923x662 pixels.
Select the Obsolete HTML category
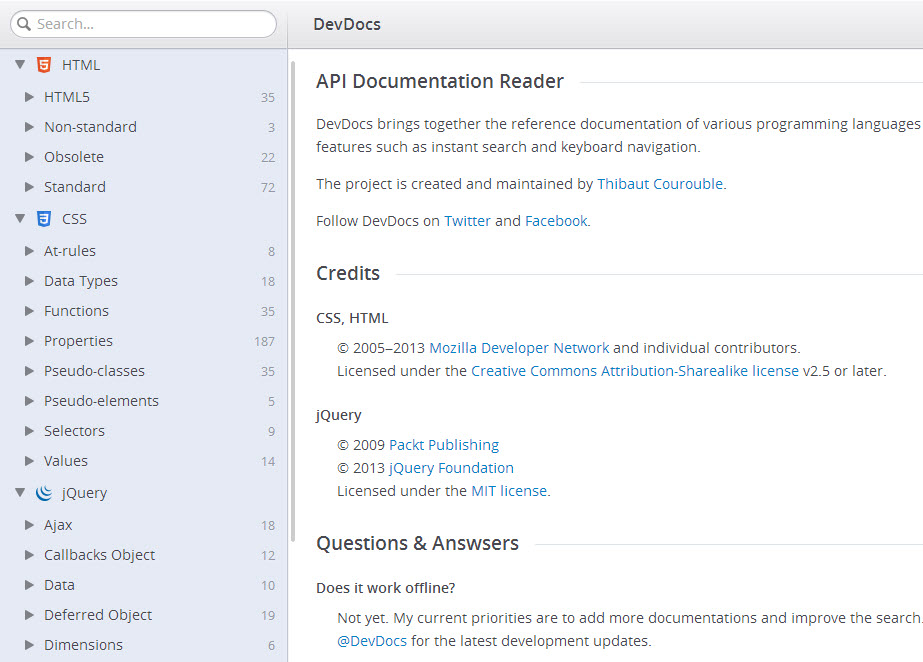tap(74, 157)
